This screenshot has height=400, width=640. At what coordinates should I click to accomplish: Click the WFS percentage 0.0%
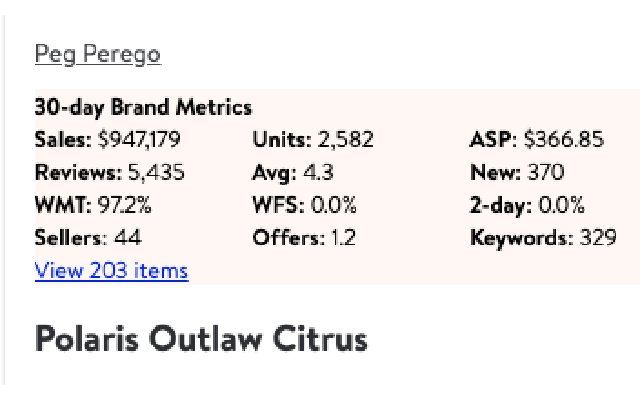pos(335,206)
